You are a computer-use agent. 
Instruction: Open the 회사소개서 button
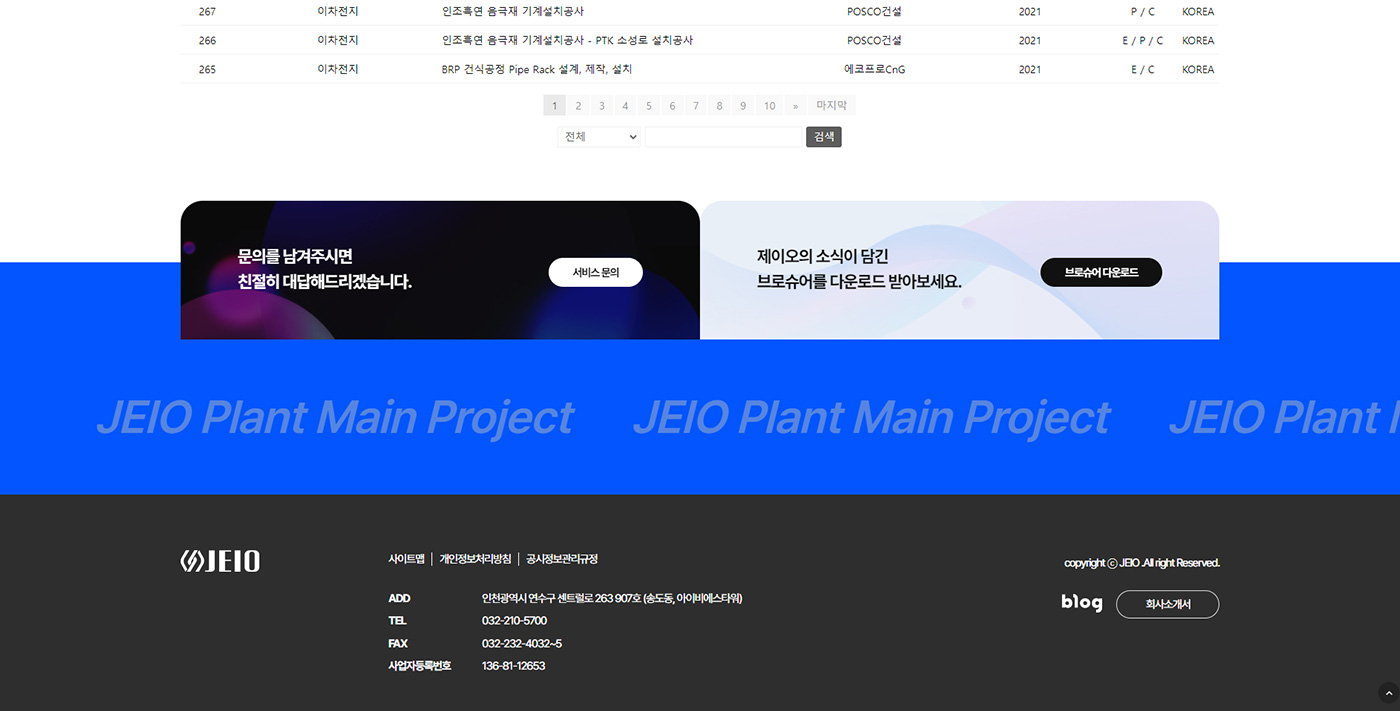tap(1167, 604)
